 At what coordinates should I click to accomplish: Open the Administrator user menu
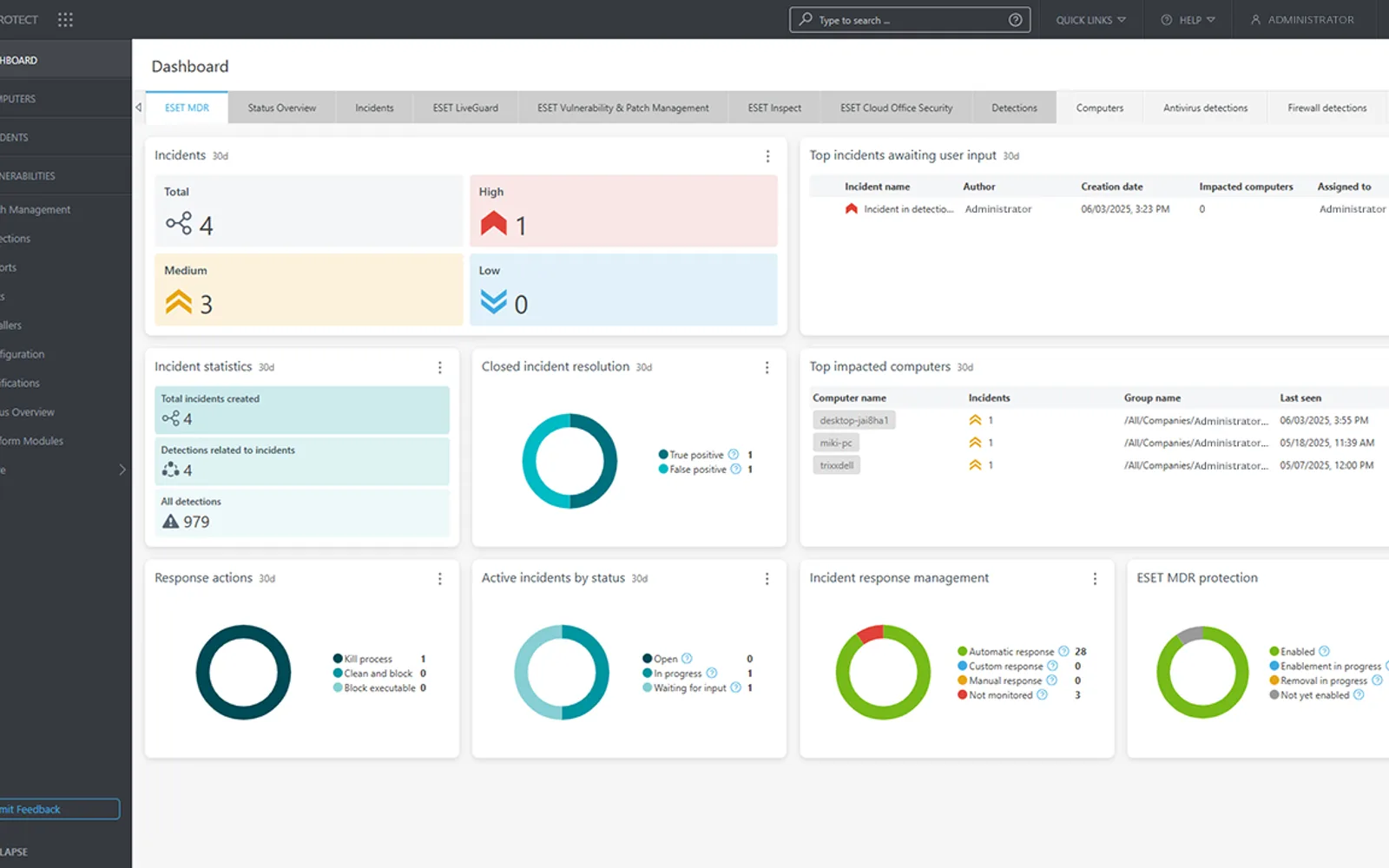tap(1302, 20)
